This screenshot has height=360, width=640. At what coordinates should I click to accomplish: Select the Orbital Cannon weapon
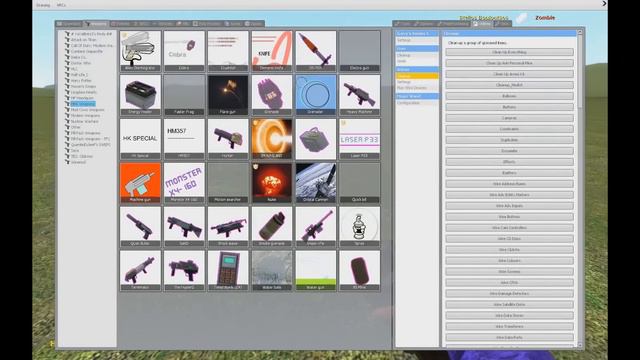(316, 182)
